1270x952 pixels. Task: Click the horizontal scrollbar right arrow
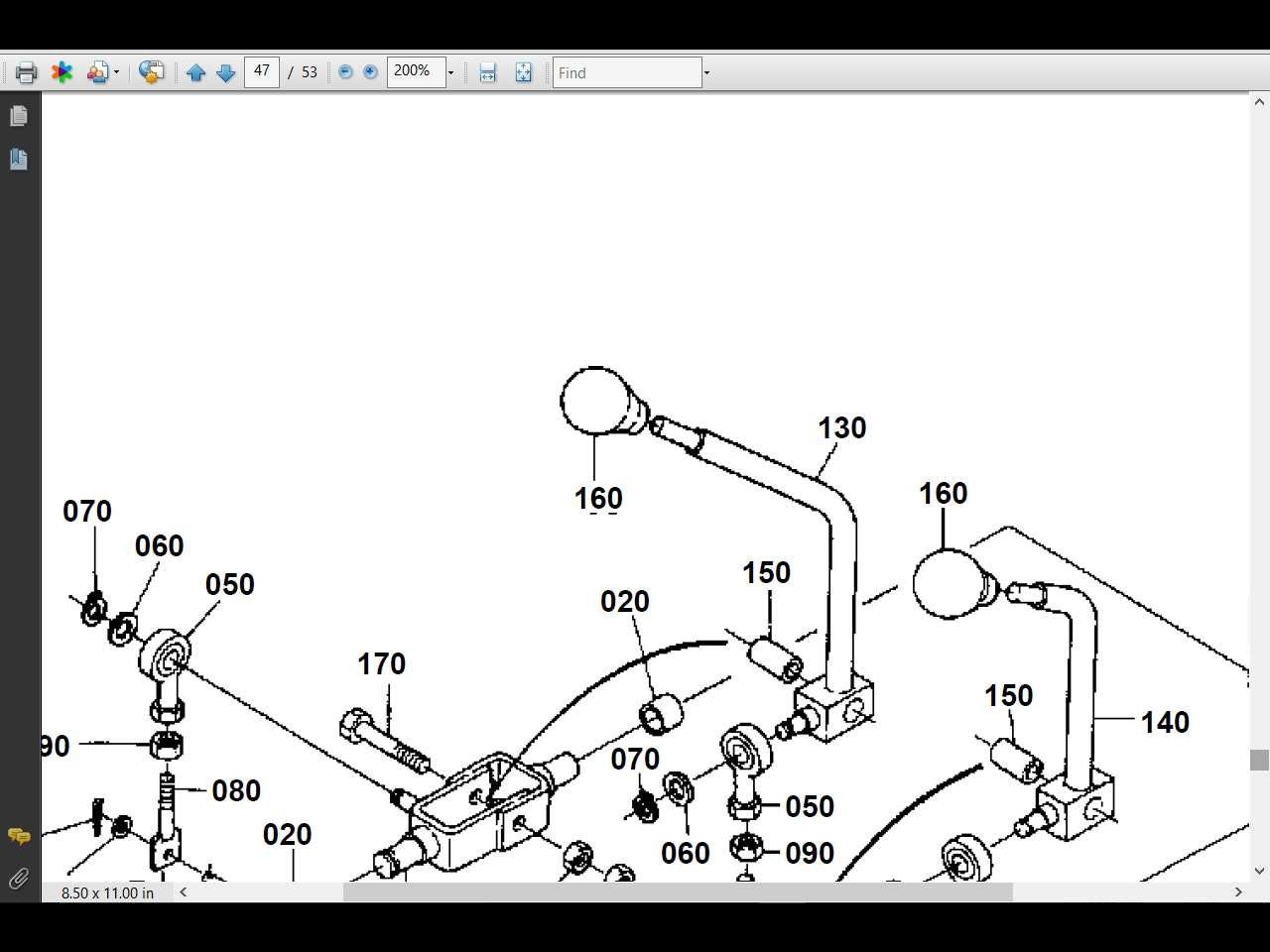point(1237,892)
